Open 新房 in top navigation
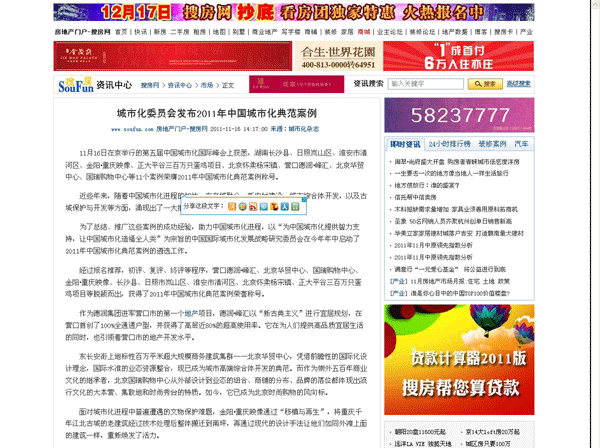 pos(160,32)
